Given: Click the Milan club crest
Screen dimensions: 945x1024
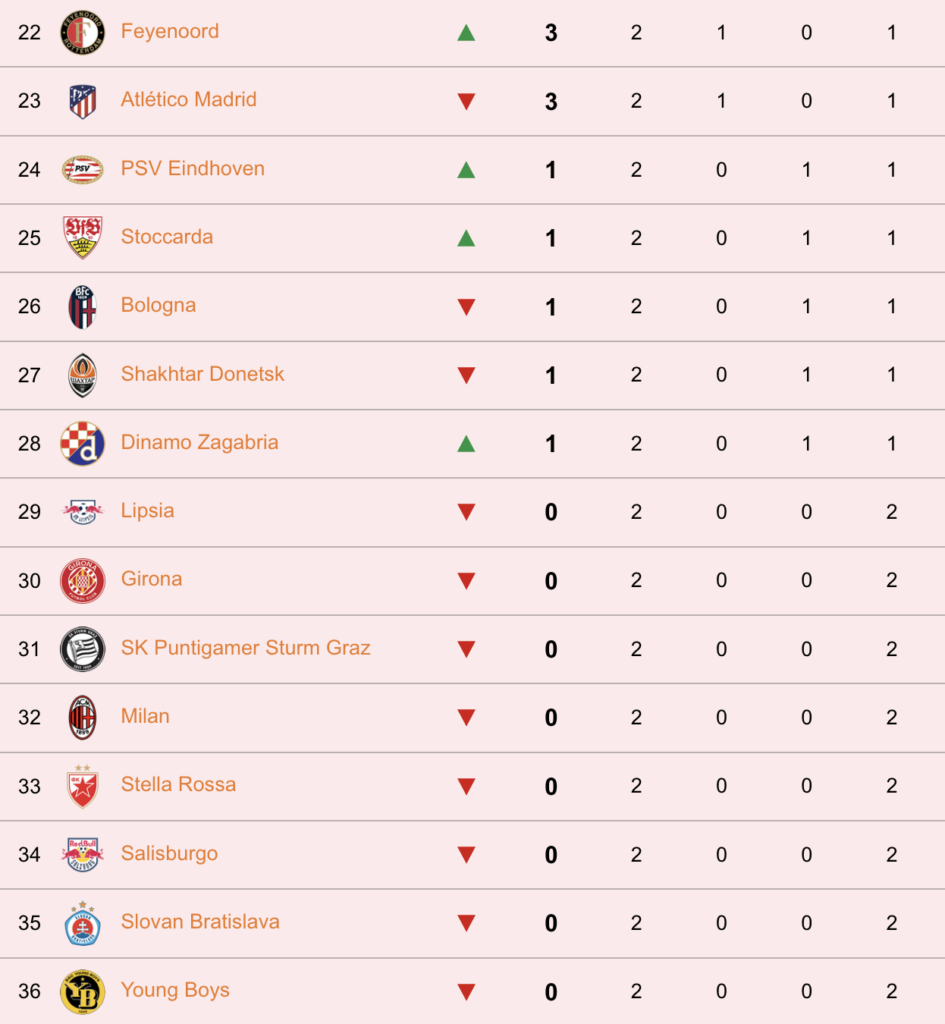Looking at the screenshot, I should tap(82, 717).
